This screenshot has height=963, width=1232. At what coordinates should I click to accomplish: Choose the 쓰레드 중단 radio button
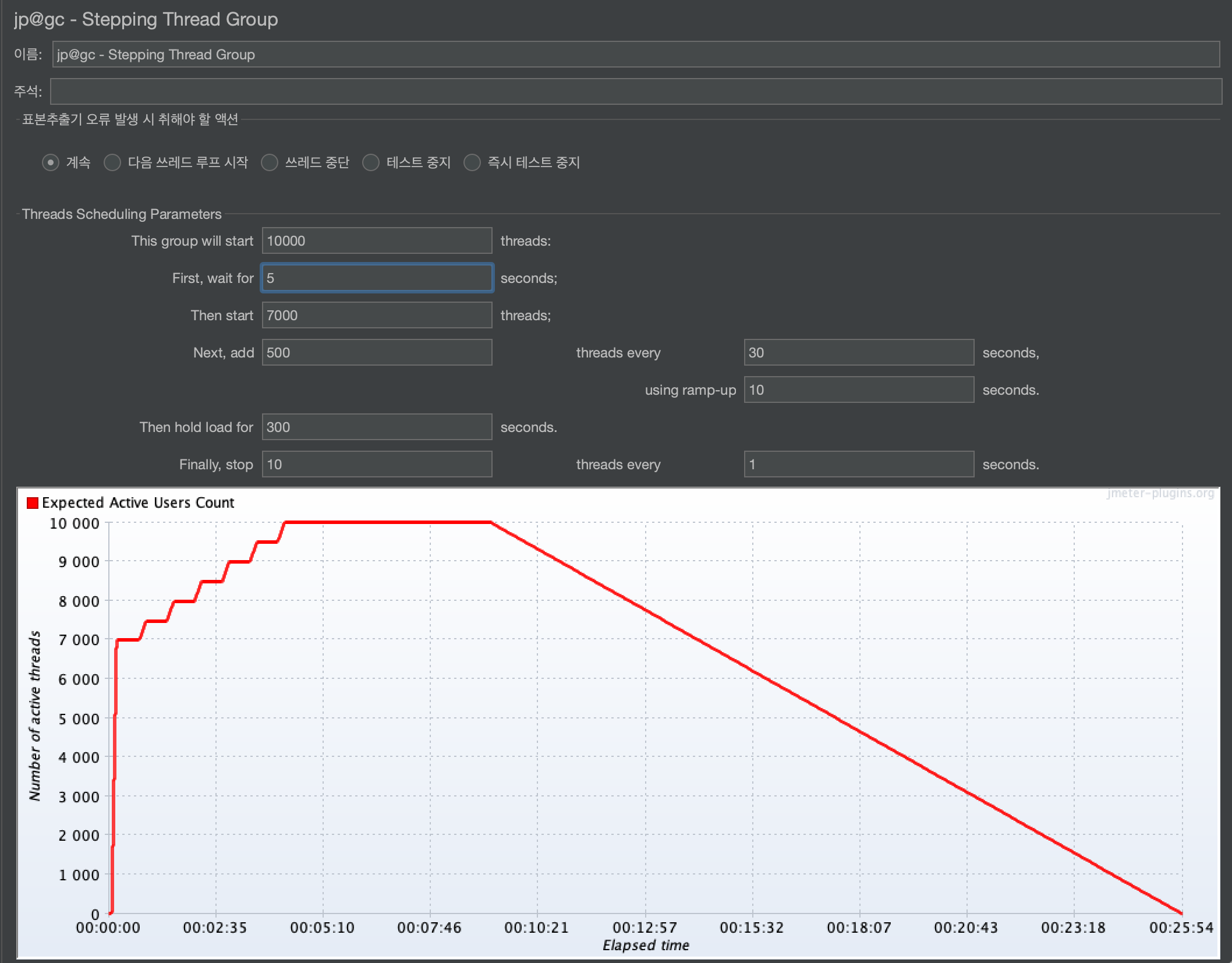[x=270, y=162]
